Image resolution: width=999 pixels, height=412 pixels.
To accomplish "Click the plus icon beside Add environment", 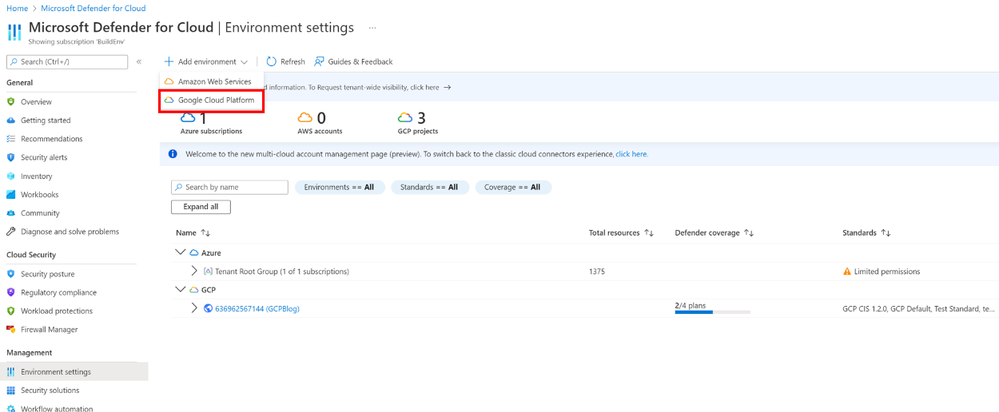I will click(x=169, y=62).
